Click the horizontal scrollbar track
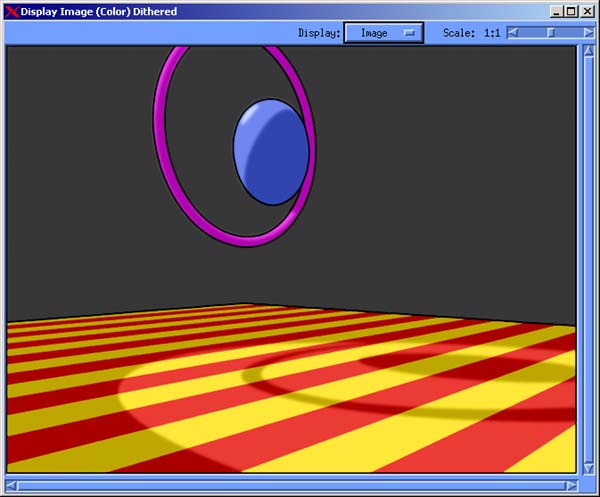Image resolution: width=600 pixels, height=497 pixels. click(291, 486)
